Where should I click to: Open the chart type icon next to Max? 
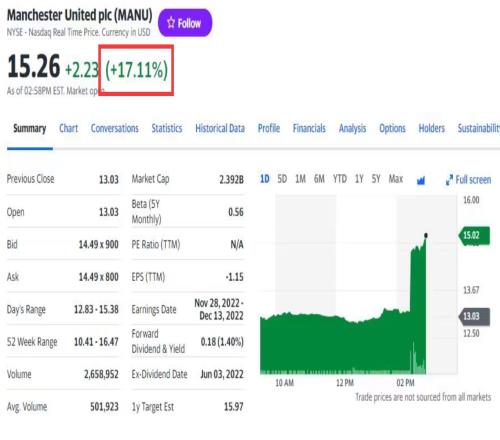[421, 180]
